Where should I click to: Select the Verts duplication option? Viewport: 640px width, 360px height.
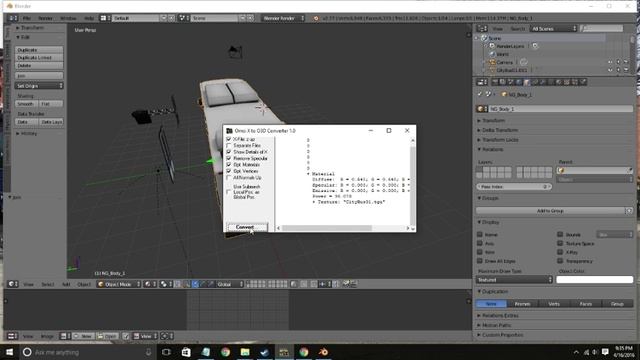coord(554,304)
